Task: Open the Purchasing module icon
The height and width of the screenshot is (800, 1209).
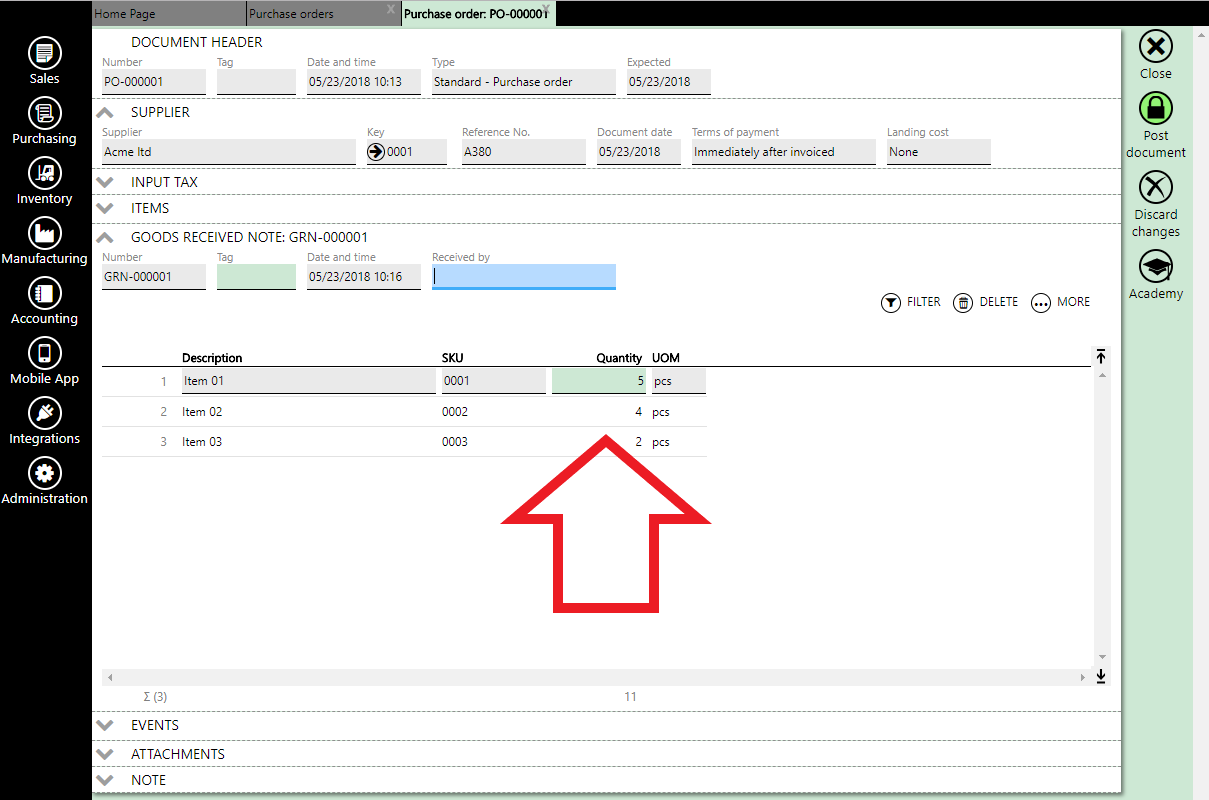Action: [44, 114]
